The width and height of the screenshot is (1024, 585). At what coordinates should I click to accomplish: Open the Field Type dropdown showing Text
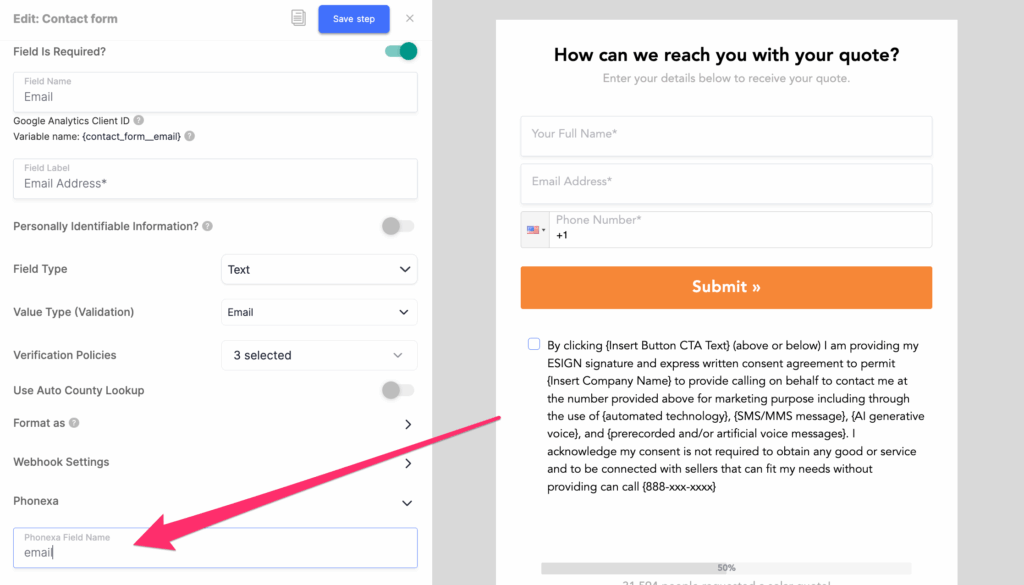point(318,269)
